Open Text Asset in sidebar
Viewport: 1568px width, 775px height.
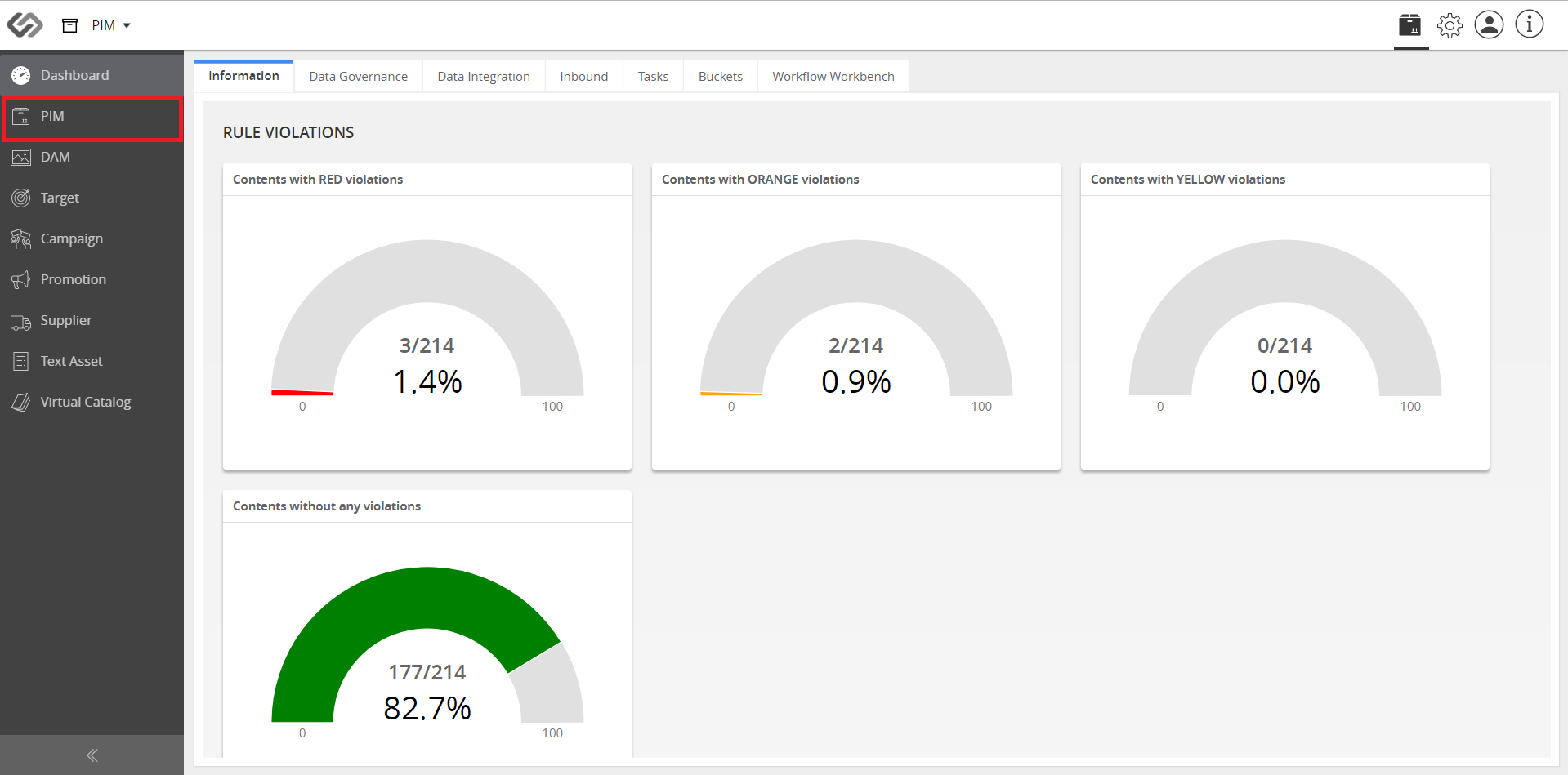92,361
